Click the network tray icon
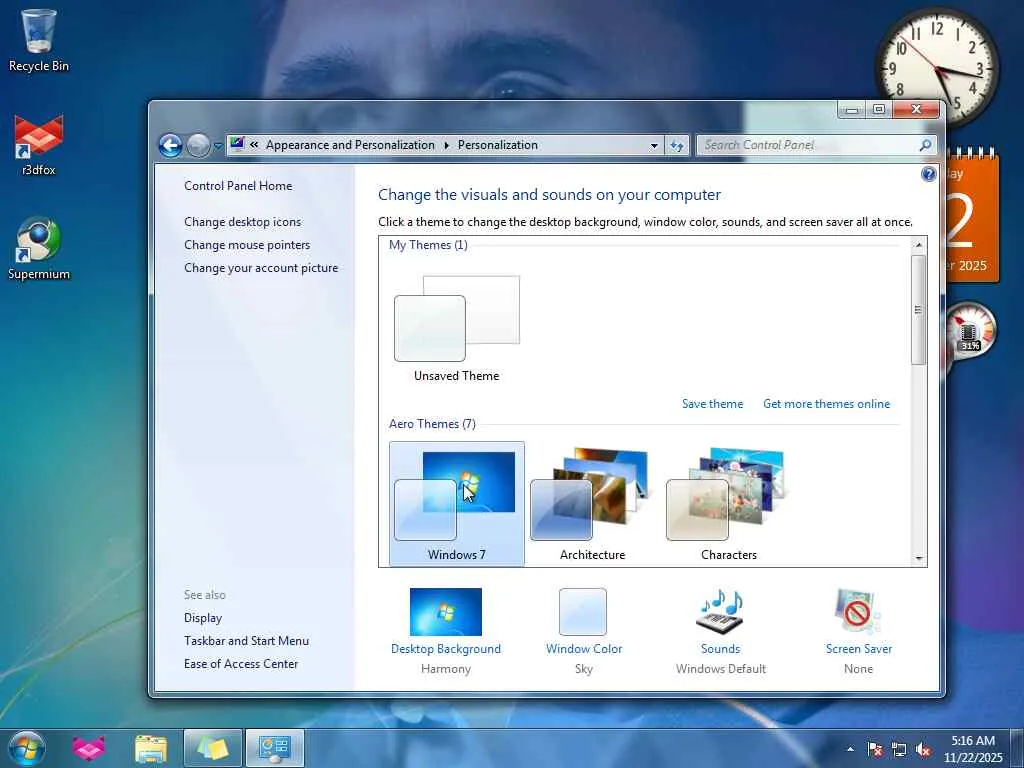The height and width of the screenshot is (768, 1024). (899, 749)
